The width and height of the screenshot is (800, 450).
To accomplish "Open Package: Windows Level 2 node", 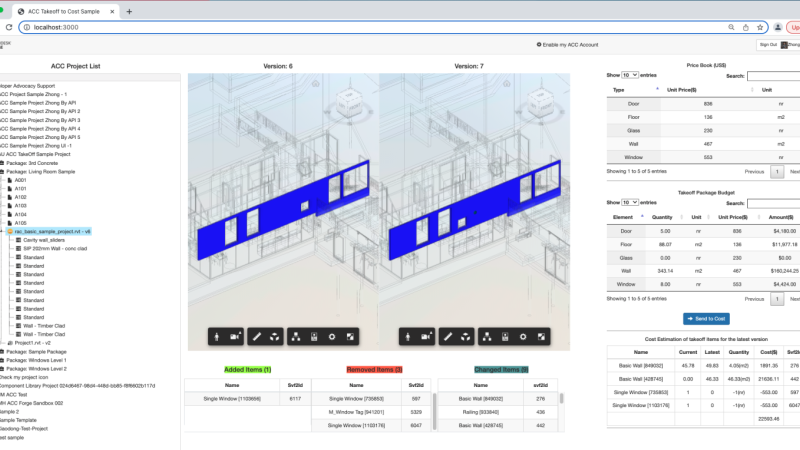I will (36, 369).
